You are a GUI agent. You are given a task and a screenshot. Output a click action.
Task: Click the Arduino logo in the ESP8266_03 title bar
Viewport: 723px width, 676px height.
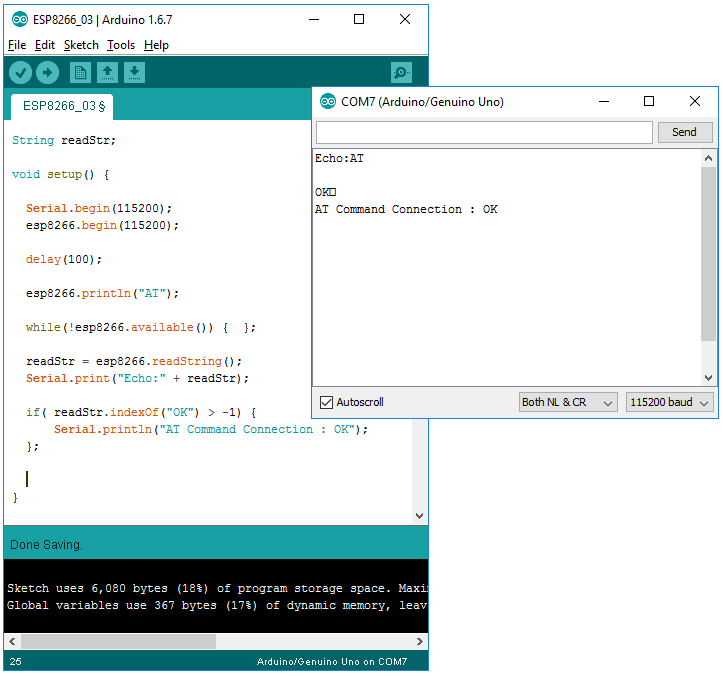click(20, 19)
